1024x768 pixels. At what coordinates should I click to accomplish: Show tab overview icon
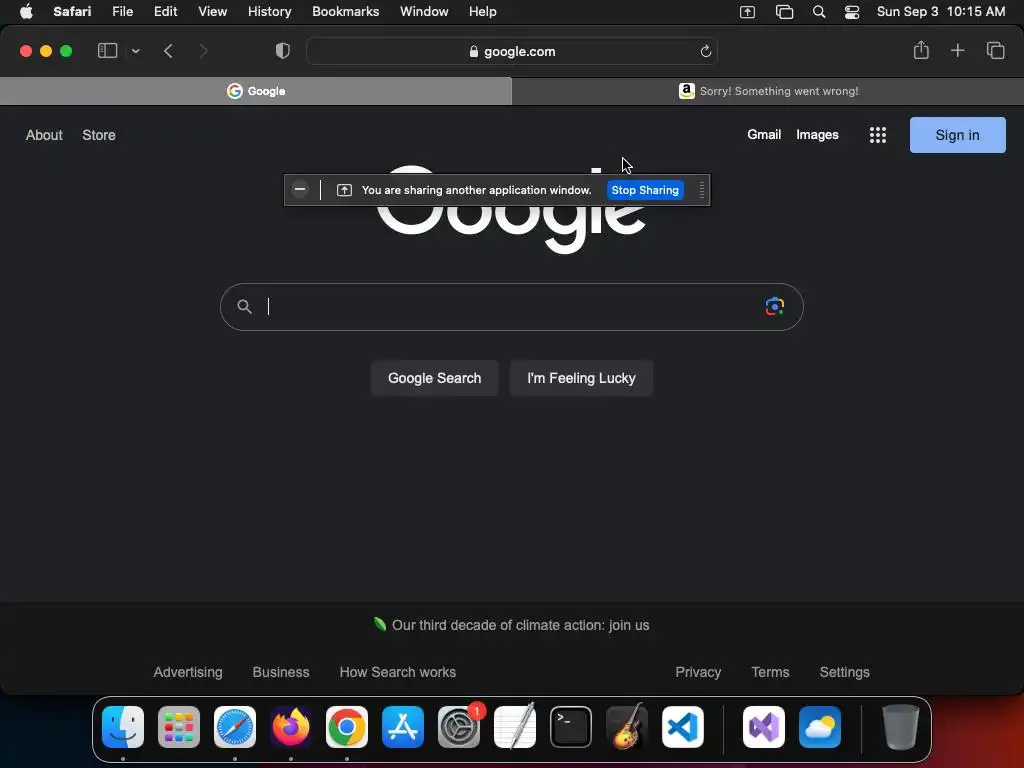pos(995,50)
